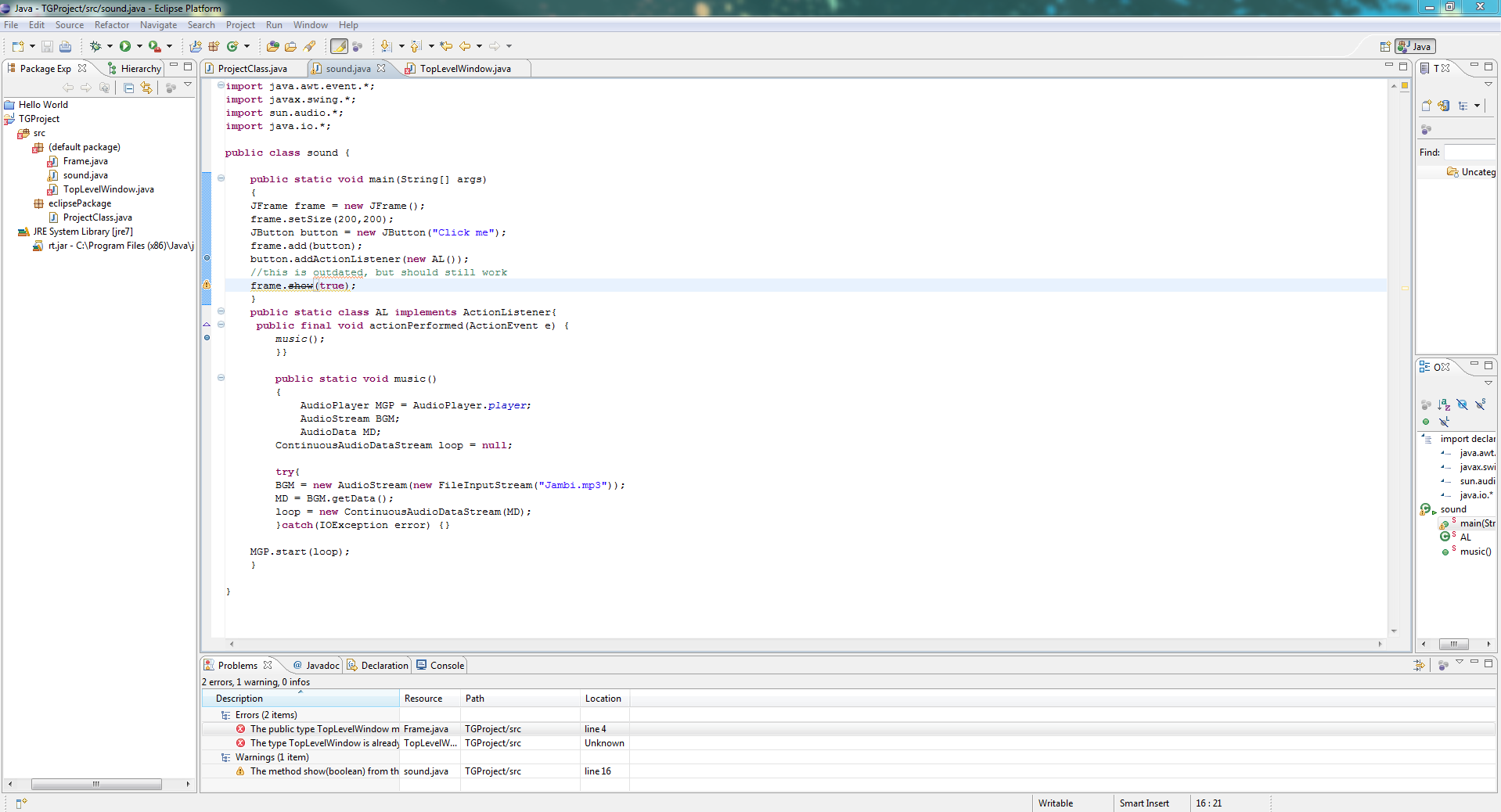Toggle Mark Occurrences highlighter button

(x=339, y=47)
